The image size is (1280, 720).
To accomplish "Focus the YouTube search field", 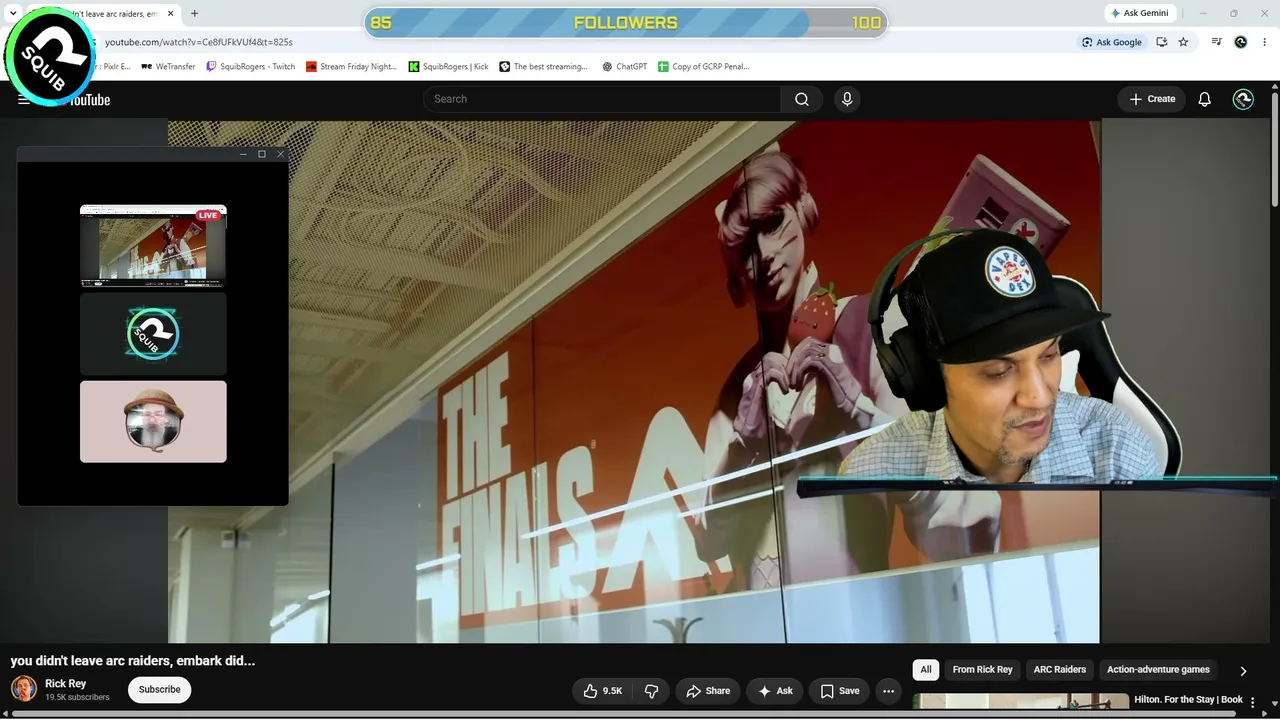I will pos(602,99).
